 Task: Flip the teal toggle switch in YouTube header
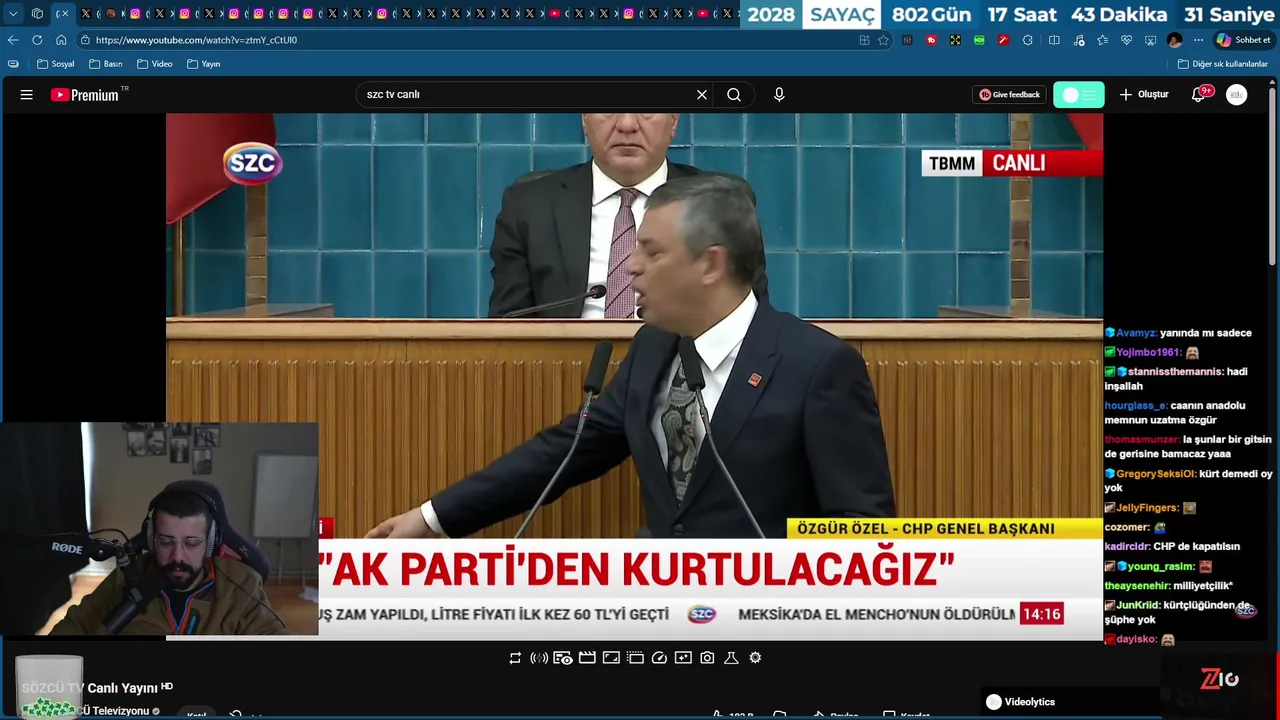tap(1079, 95)
